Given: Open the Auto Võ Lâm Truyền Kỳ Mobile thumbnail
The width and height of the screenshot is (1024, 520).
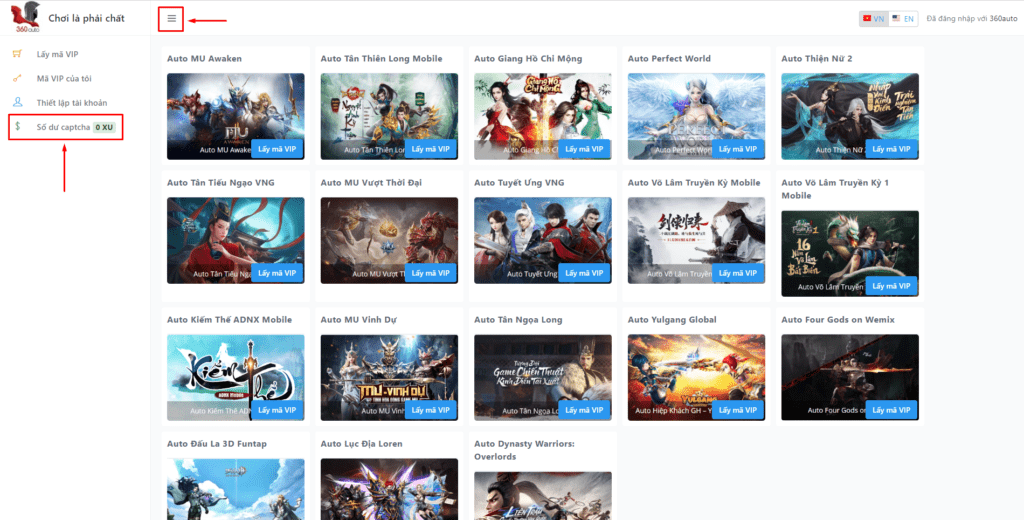Looking at the screenshot, I should [696, 240].
